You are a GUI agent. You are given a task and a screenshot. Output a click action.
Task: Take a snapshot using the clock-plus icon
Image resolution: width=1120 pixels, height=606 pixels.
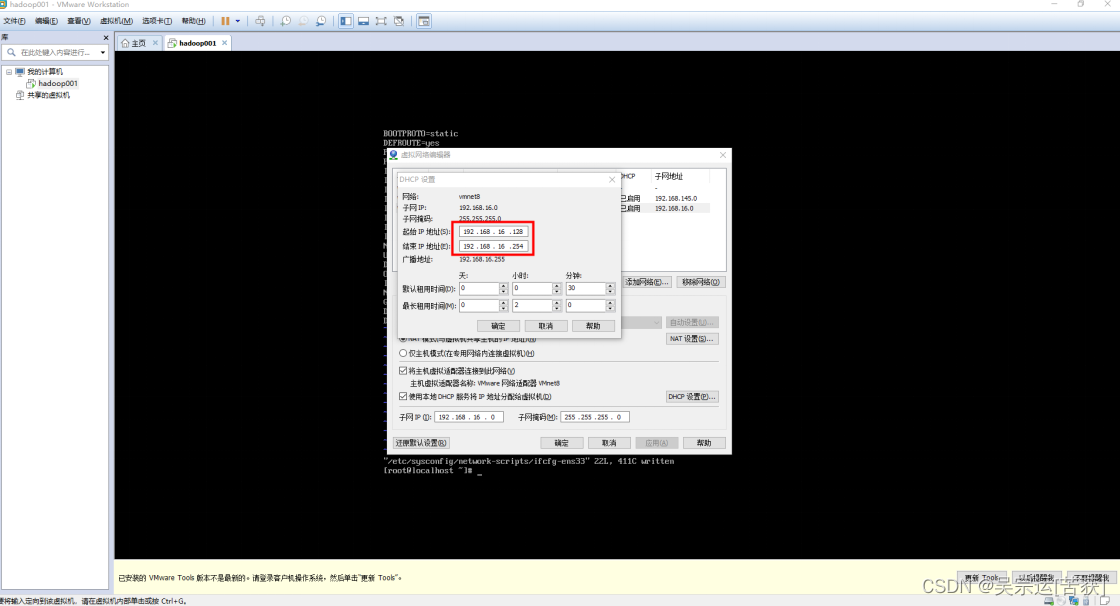286,21
